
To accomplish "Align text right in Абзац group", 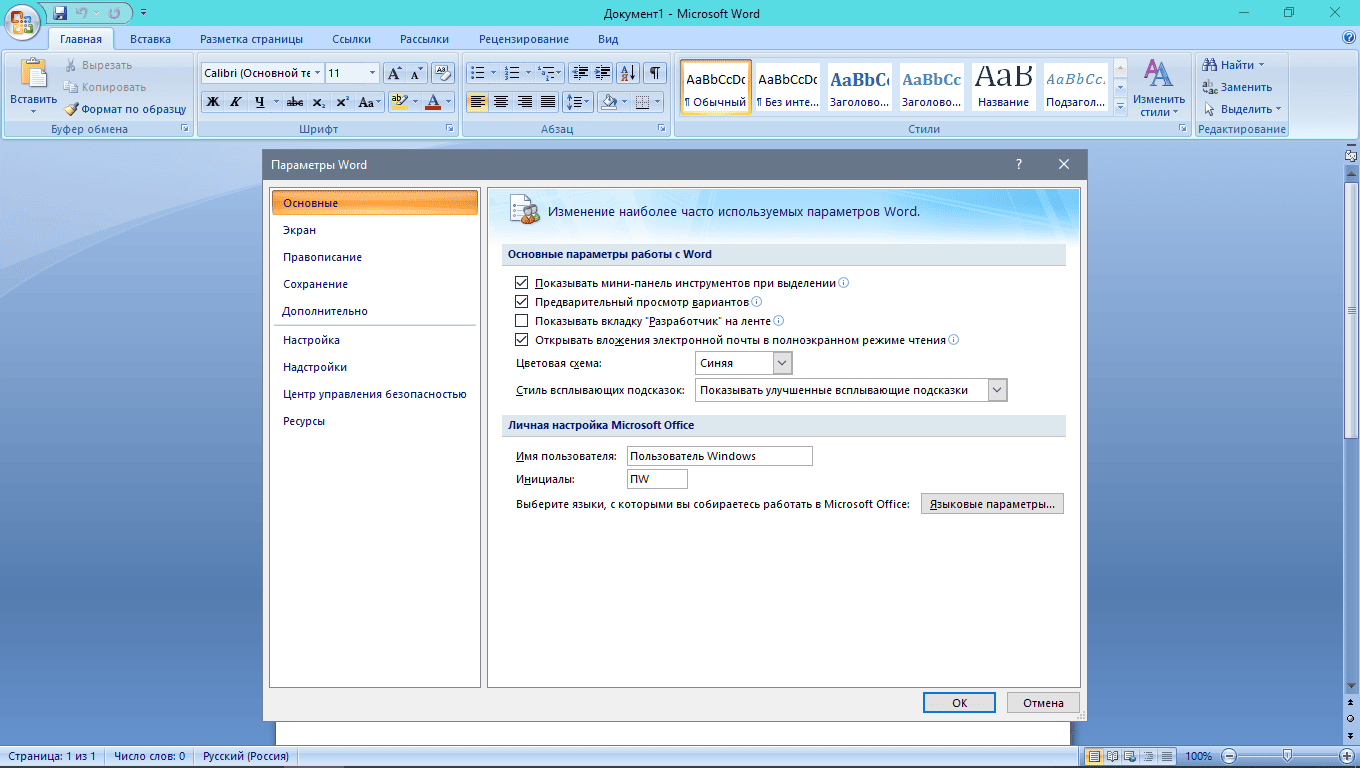I will pyautogui.click(x=524, y=102).
